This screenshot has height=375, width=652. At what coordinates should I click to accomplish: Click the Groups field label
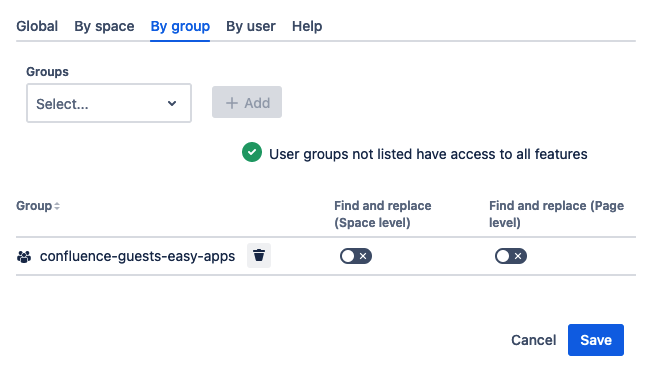pos(47,72)
